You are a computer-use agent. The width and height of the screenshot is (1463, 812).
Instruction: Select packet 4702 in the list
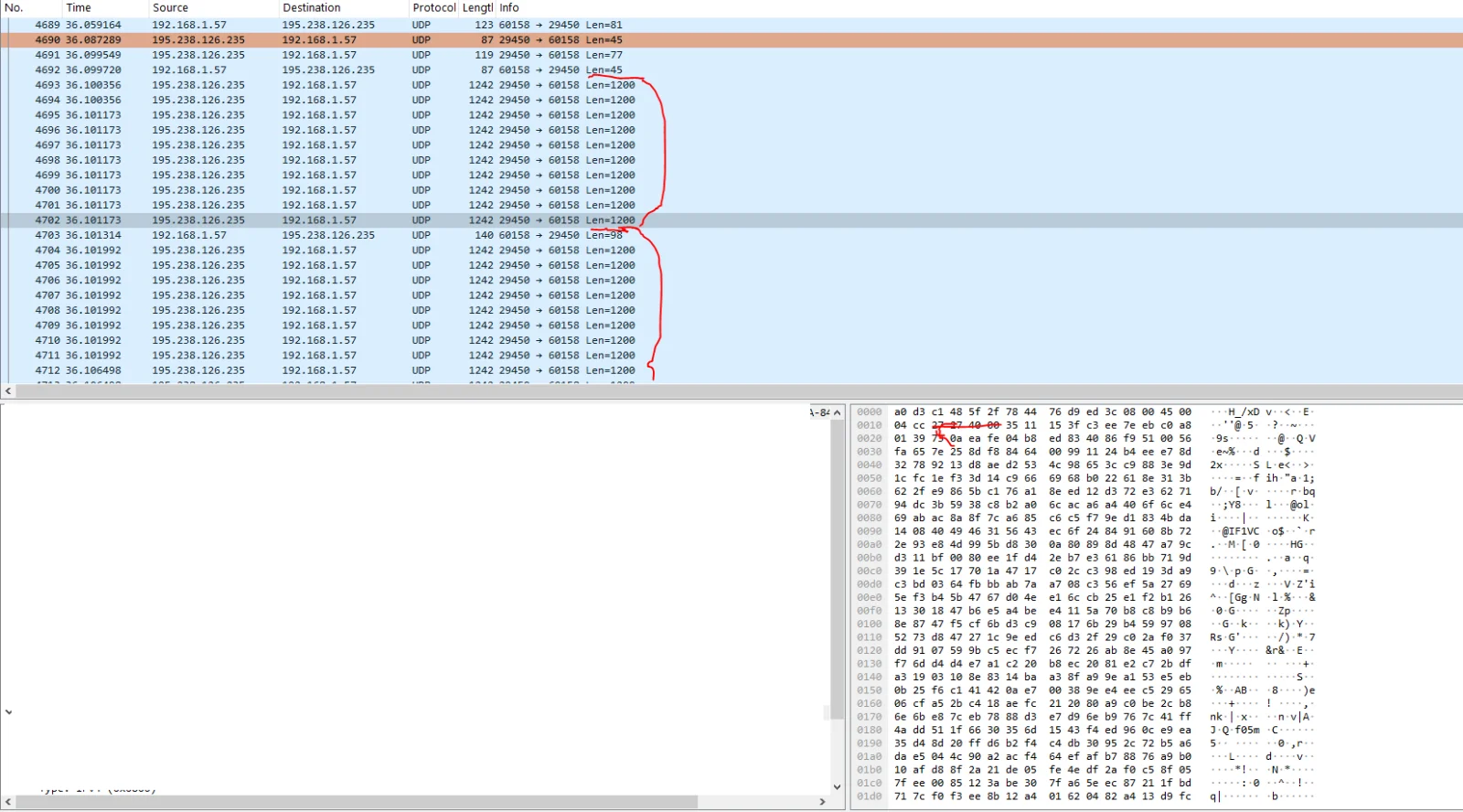click(x=366, y=220)
